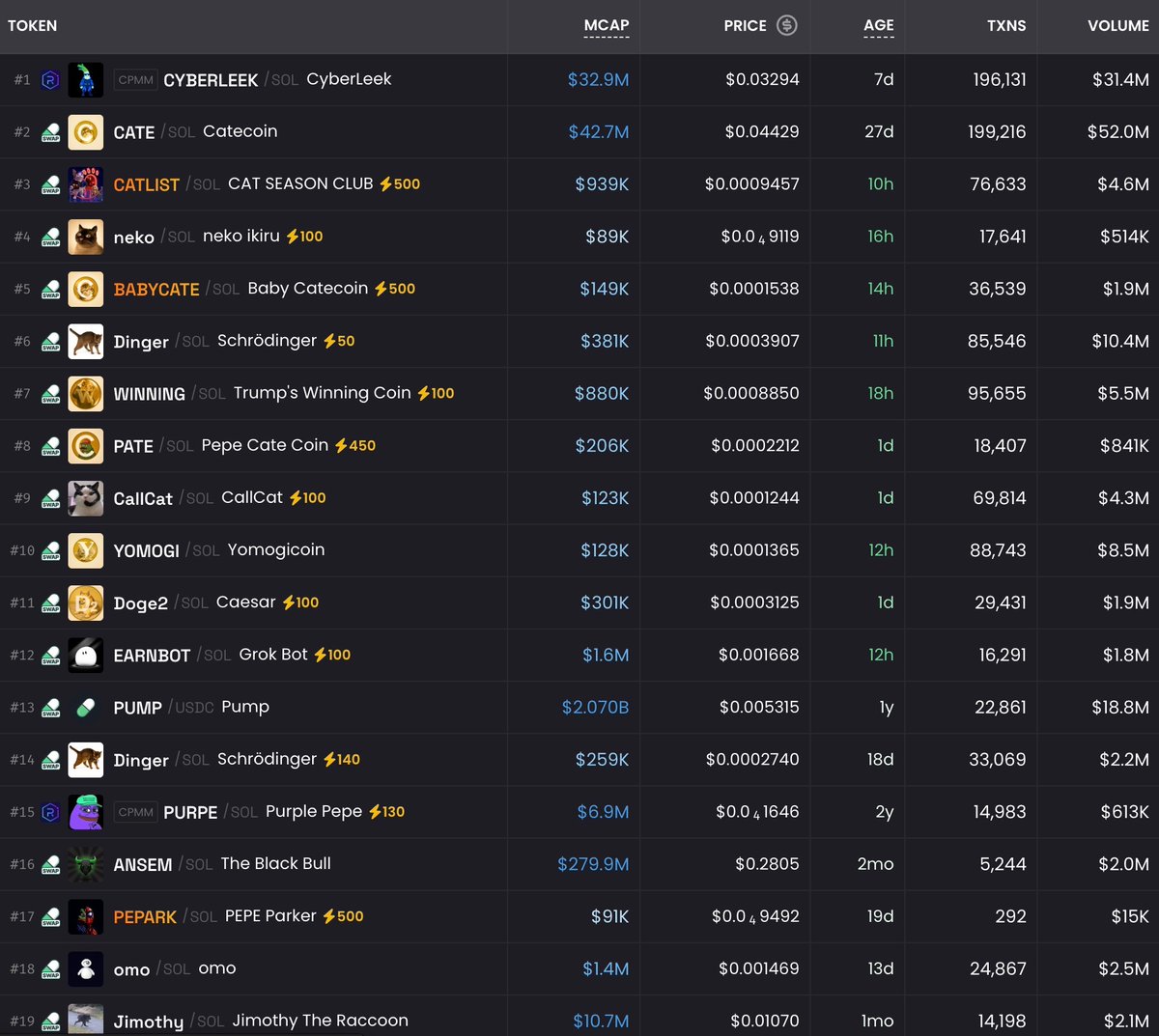Screen dimensions: 1159x1036
Task: Click the CPMM badge on CYBERLEEK row
Action: click(x=135, y=80)
